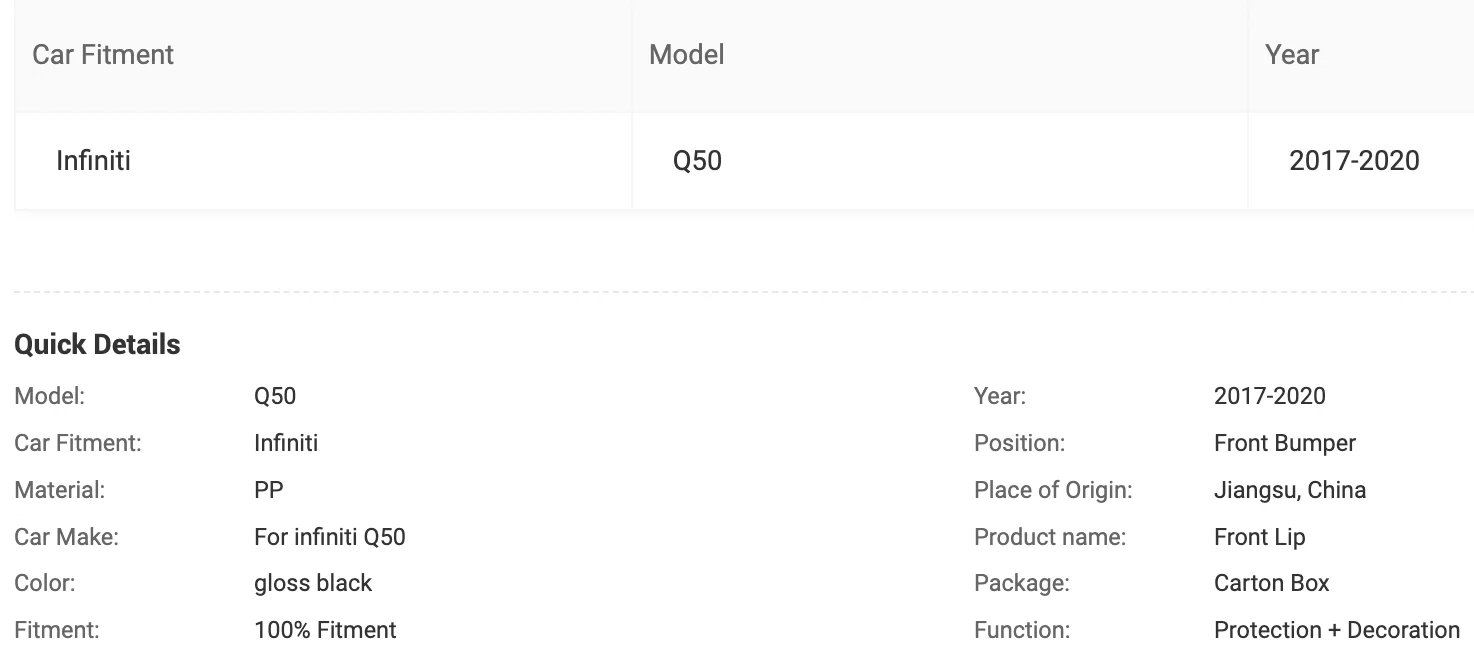Click the Model column header in table
The image size is (1474, 672).
coord(687,55)
